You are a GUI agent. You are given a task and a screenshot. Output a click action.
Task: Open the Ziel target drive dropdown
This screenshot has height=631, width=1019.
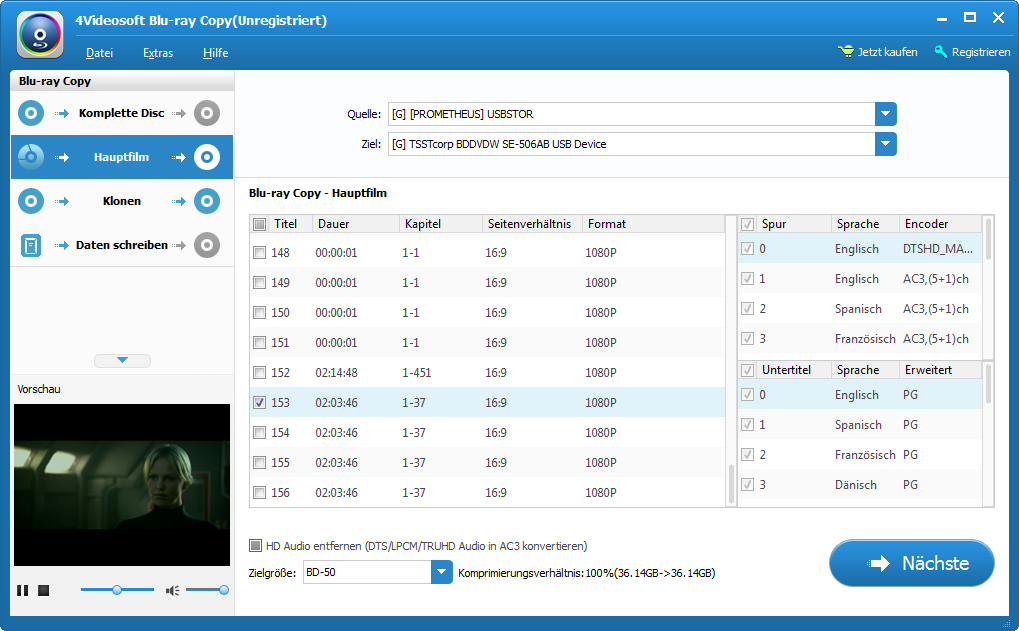pos(885,144)
